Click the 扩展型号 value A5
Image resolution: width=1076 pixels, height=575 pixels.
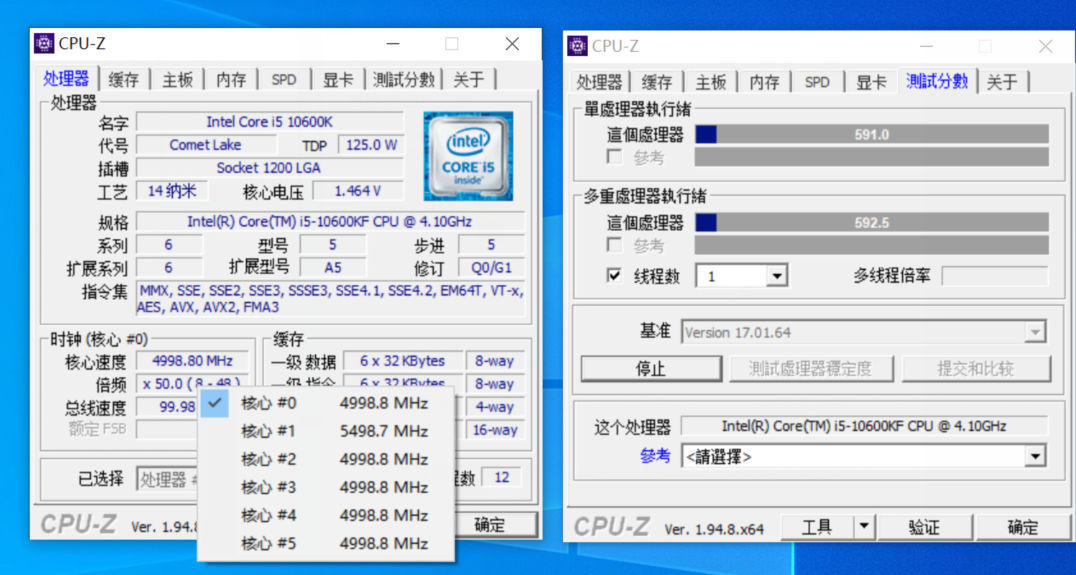333,268
